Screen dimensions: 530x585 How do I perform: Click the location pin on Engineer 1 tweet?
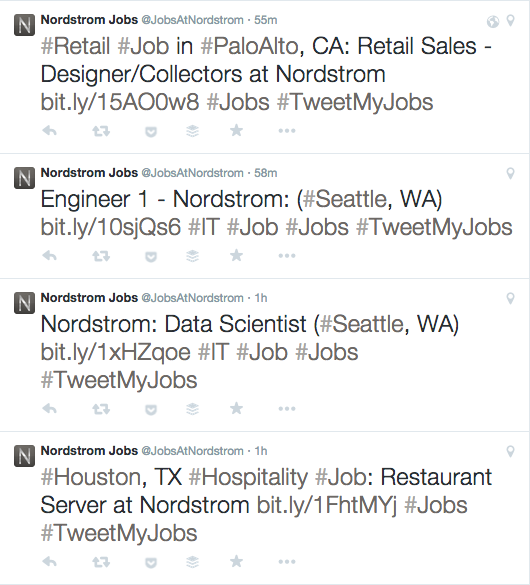pyautogui.click(x=510, y=173)
